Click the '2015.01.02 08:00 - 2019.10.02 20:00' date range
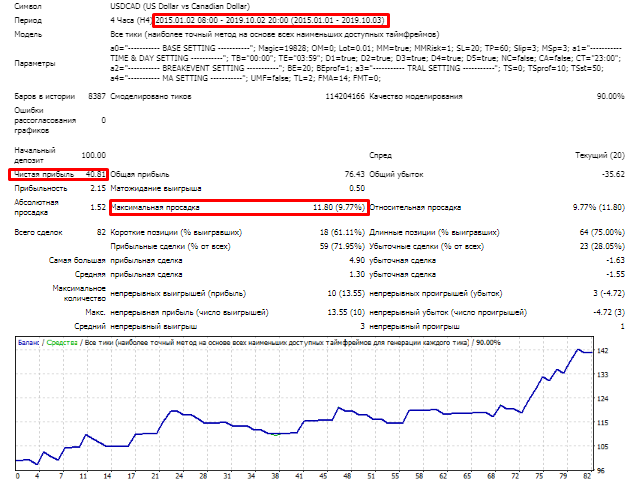 [x=222, y=20]
